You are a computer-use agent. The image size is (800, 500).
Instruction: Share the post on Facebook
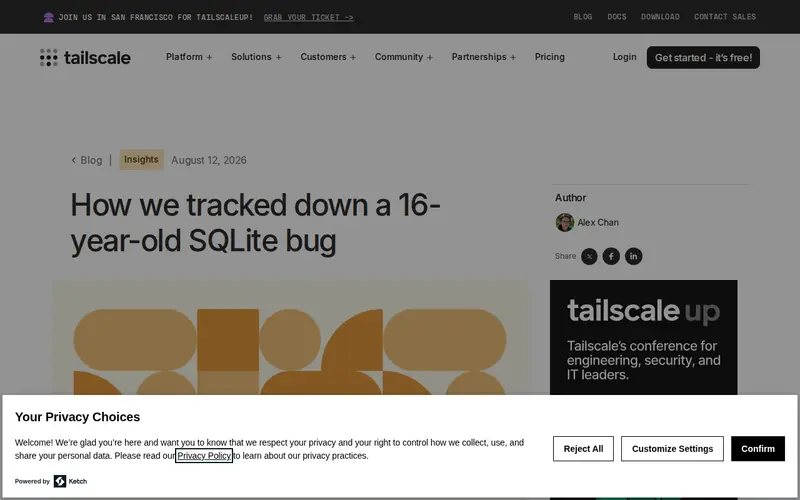611,256
